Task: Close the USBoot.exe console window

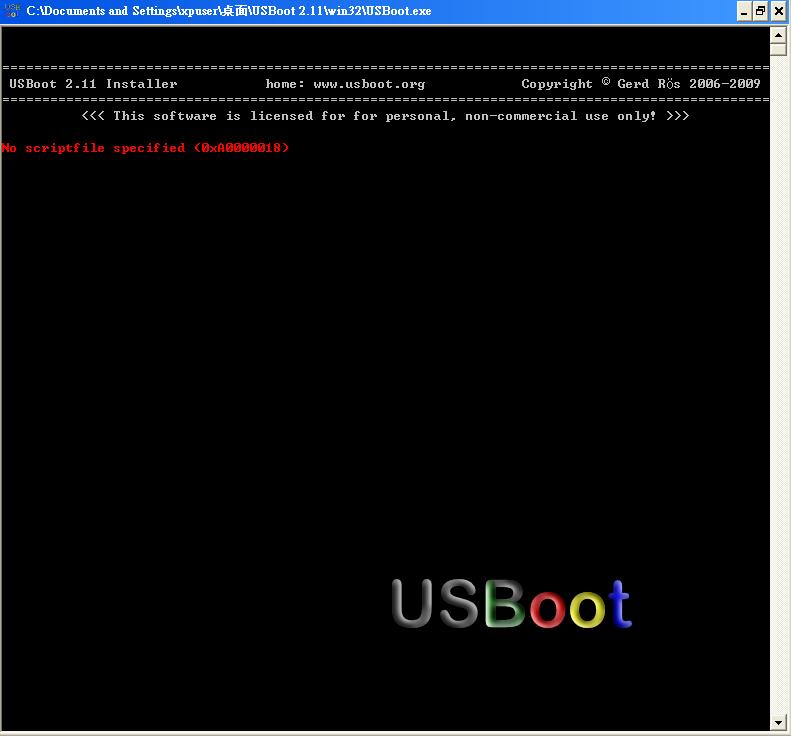Action: pyautogui.click(x=778, y=11)
